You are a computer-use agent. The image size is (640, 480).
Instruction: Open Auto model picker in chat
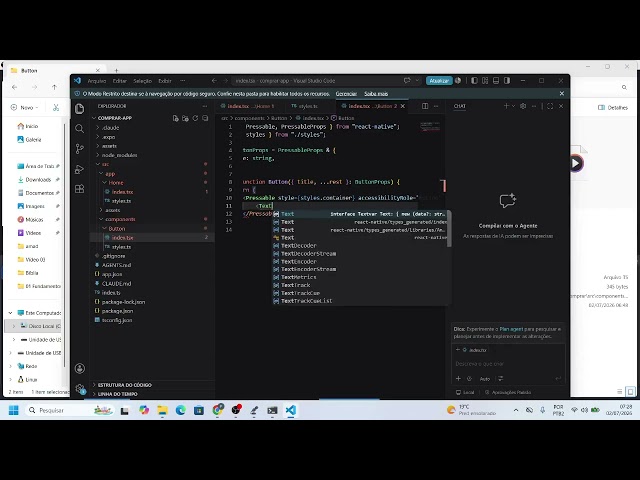tap(484, 379)
